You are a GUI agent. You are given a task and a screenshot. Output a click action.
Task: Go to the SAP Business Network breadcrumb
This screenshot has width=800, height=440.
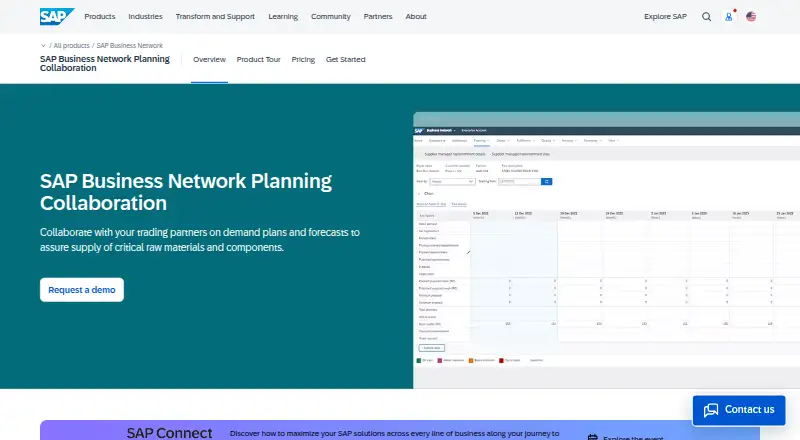[130, 45]
